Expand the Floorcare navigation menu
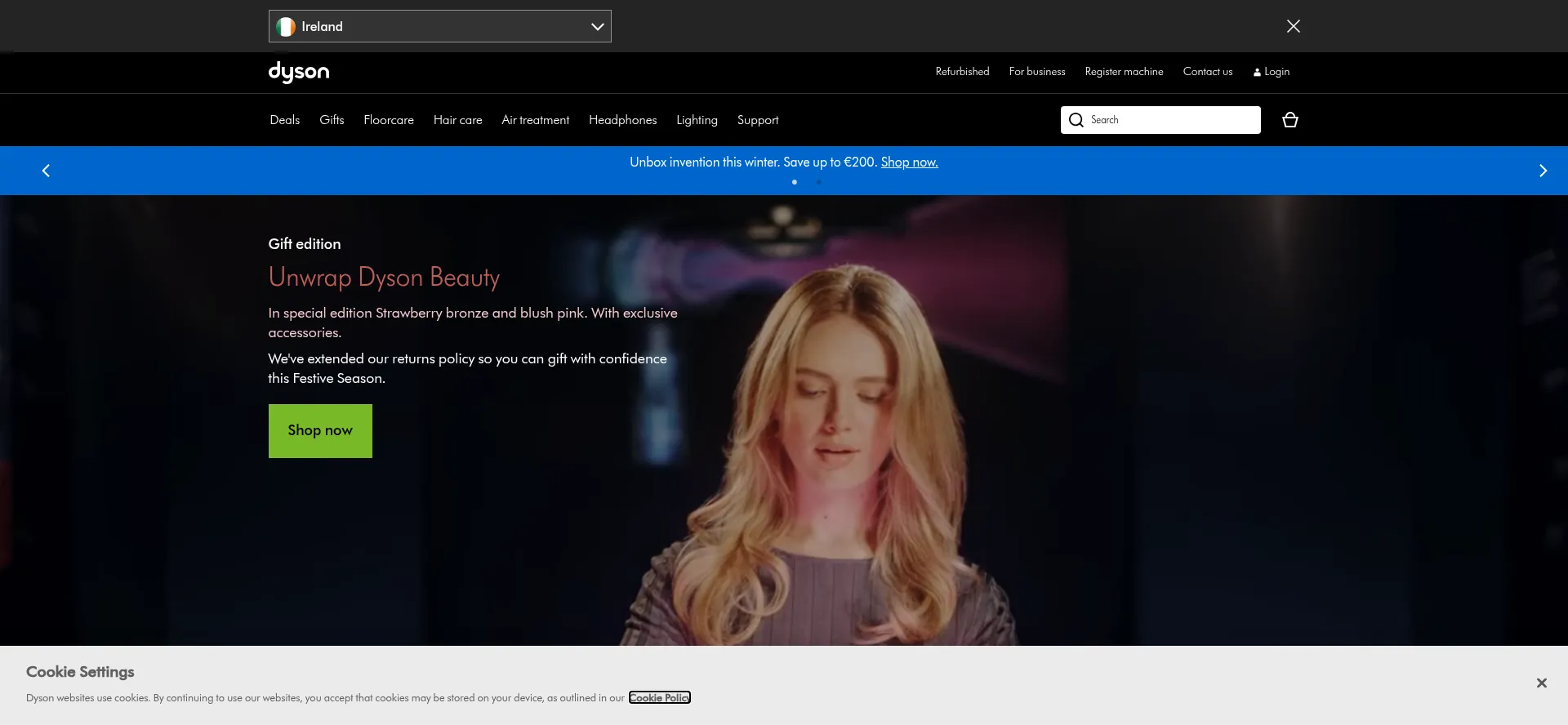Image resolution: width=1568 pixels, height=725 pixels. 389,120
